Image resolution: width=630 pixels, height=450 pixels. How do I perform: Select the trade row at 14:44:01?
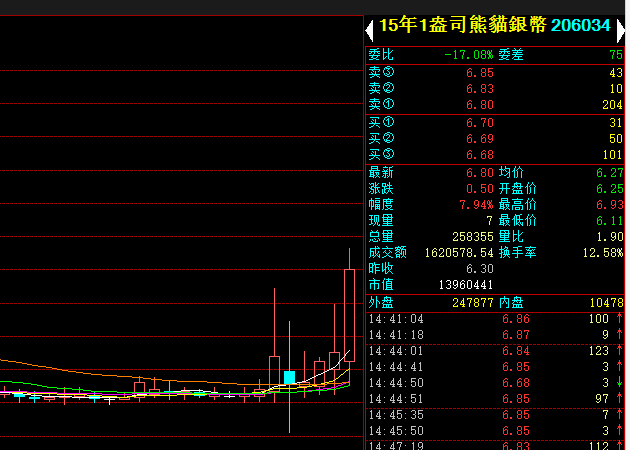tap(495, 351)
